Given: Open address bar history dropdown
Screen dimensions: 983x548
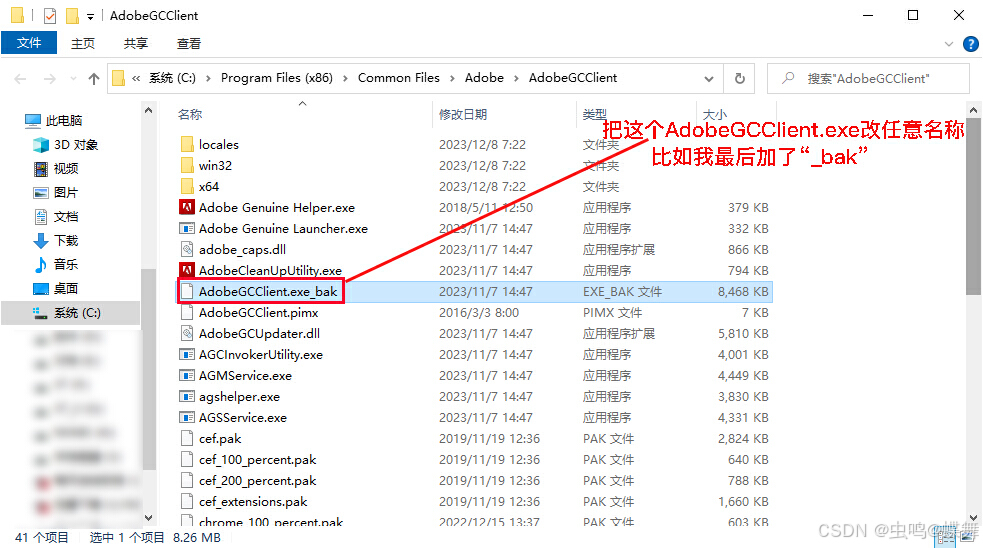Looking at the screenshot, I should click(x=709, y=79).
